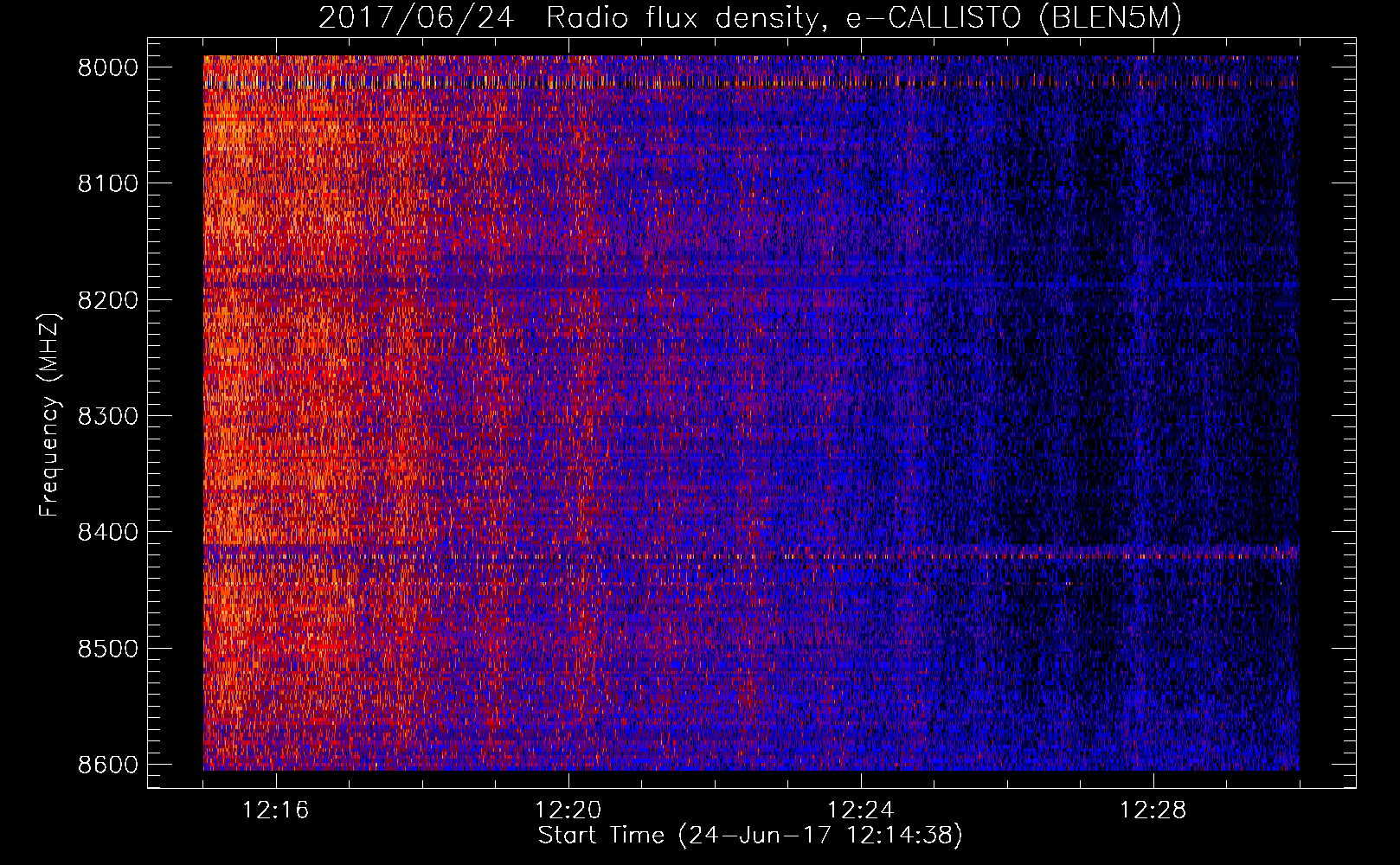This screenshot has height=865, width=1400.
Task: Click the 8000 frequency tick label
Action: pos(108,68)
